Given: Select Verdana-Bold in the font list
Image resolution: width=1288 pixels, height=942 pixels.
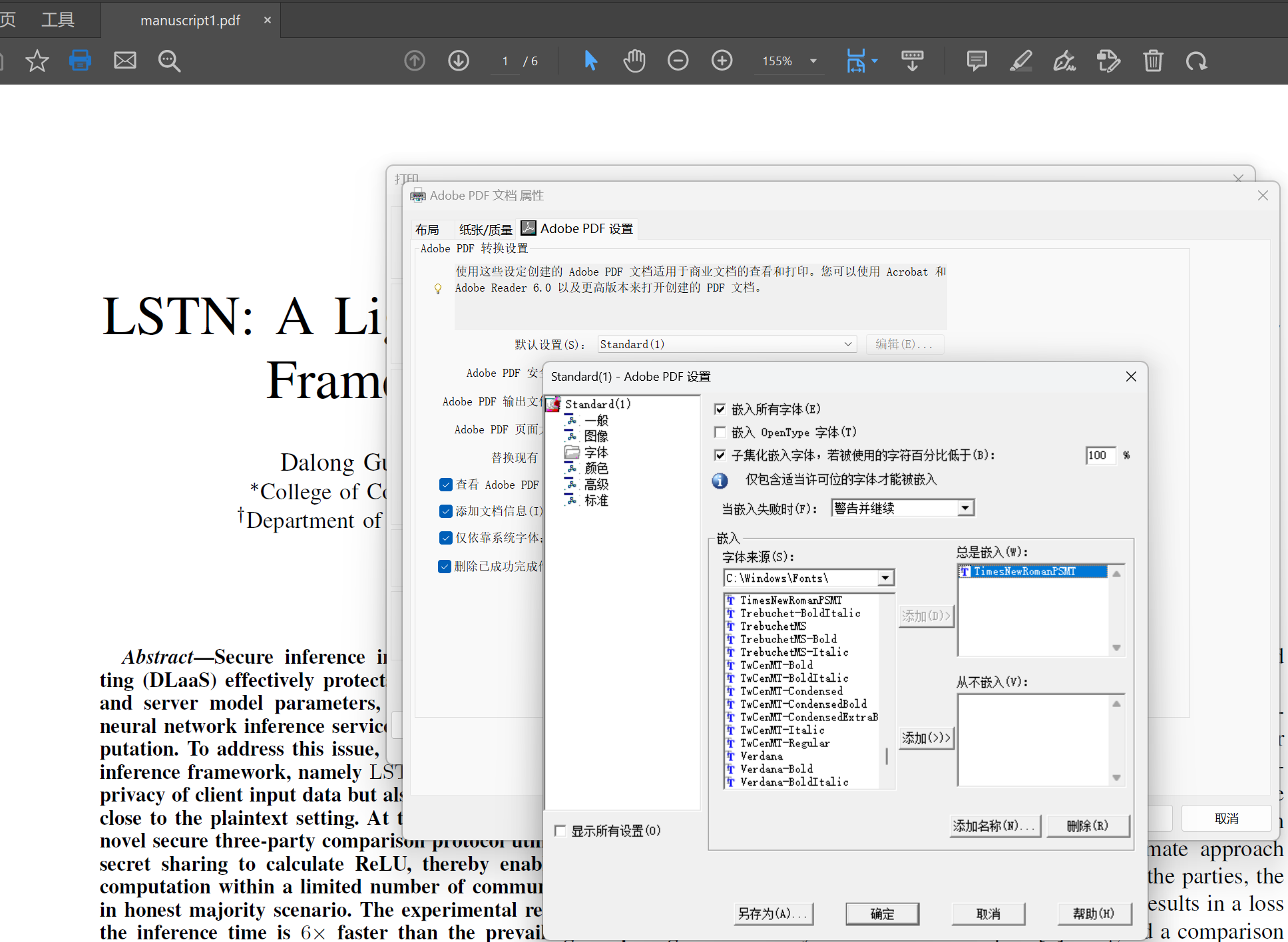Looking at the screenshot, I should pyautogui.click(x=776, y=769).
